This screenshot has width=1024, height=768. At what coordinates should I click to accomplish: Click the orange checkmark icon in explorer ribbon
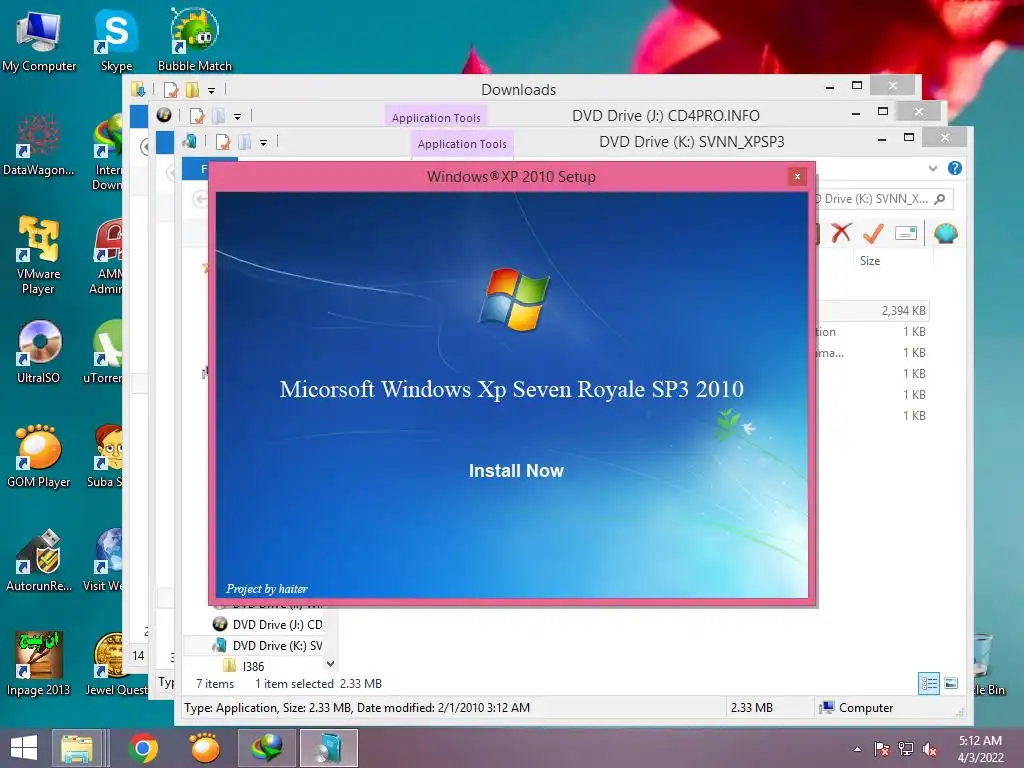point(873,232)
